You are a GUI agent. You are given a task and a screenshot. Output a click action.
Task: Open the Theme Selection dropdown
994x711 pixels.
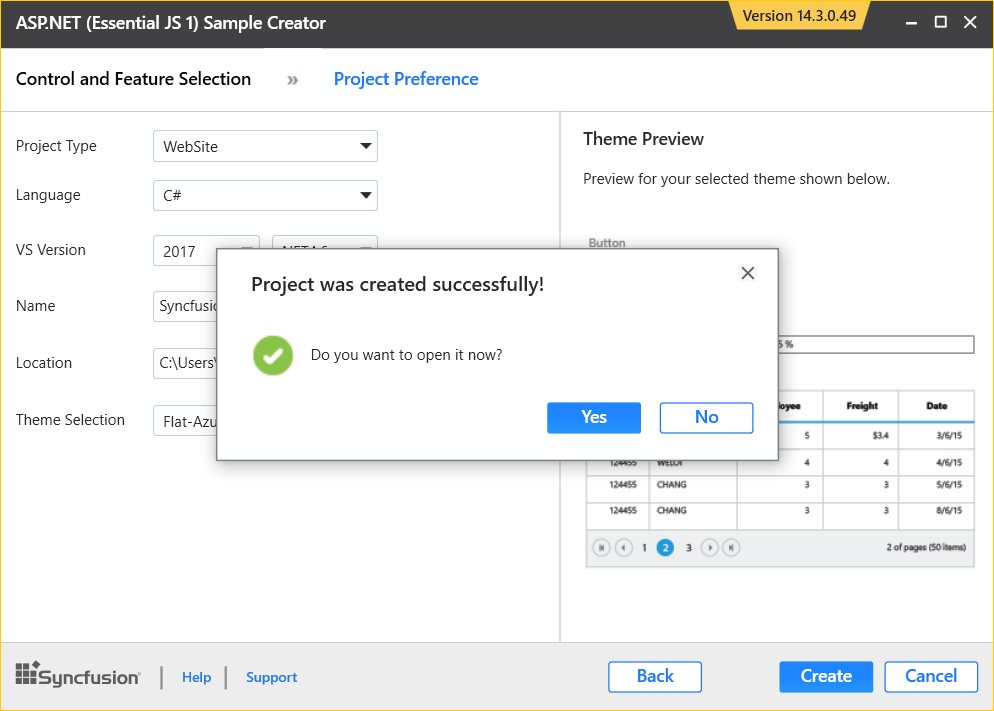[x=186, y=421]
